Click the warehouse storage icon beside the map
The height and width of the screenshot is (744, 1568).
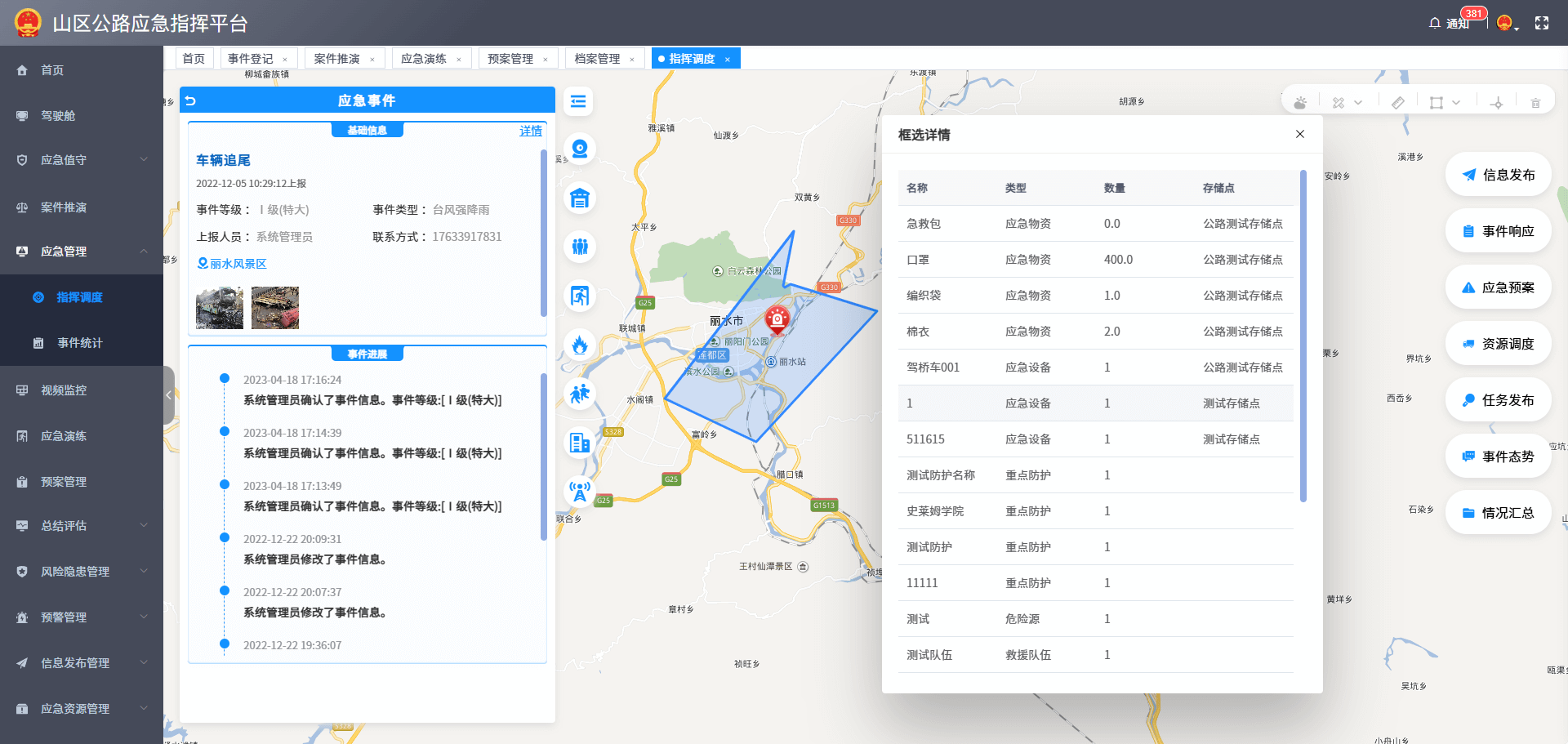point(580,198)
